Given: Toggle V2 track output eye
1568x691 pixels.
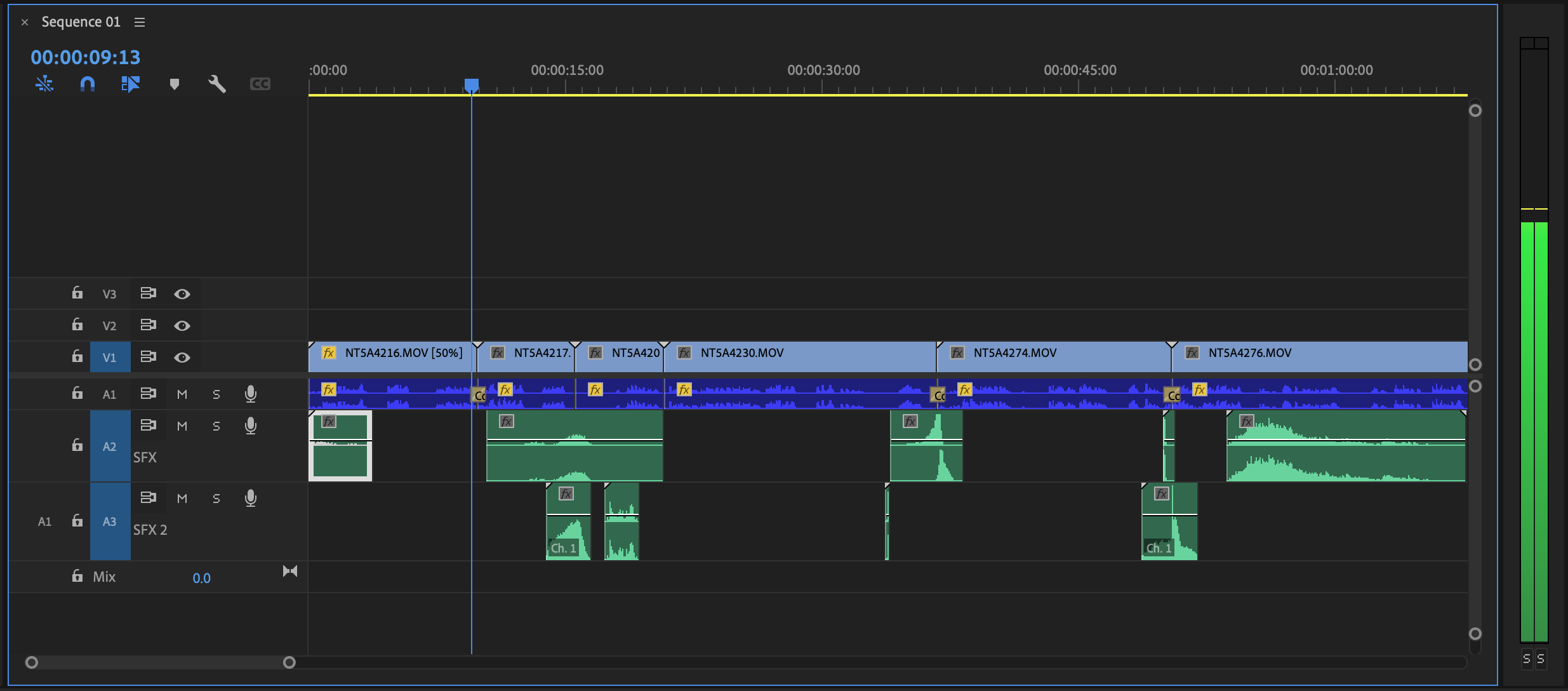Looking at the screenshot, I should (x=182, y=326).
